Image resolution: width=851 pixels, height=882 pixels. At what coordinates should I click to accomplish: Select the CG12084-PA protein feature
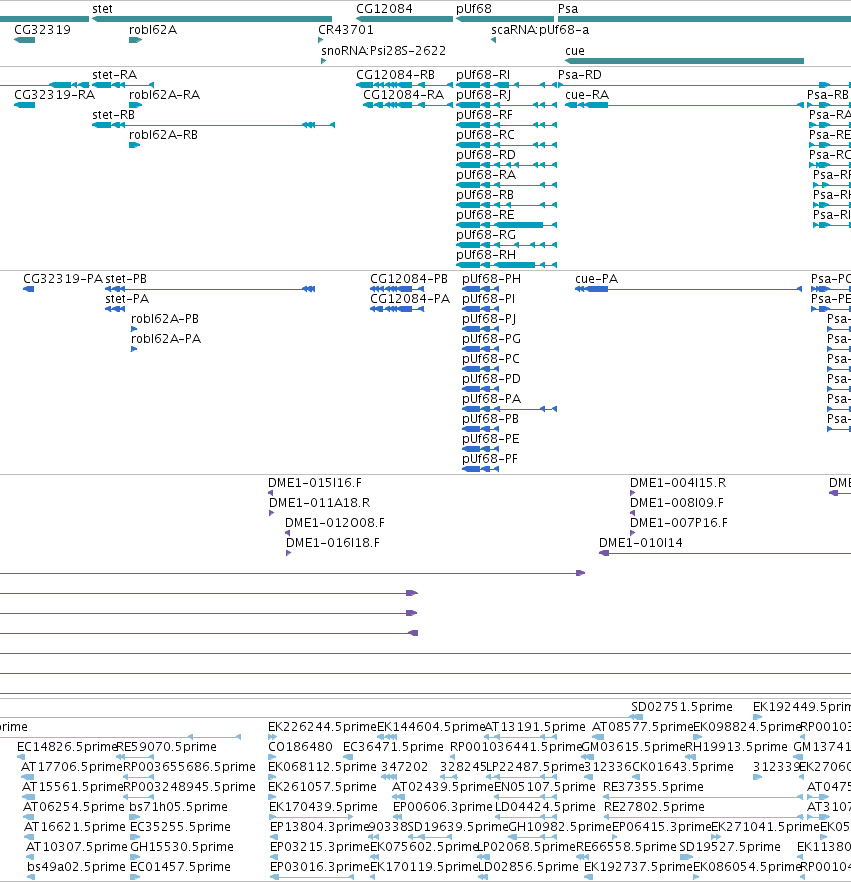click(397, 309)
